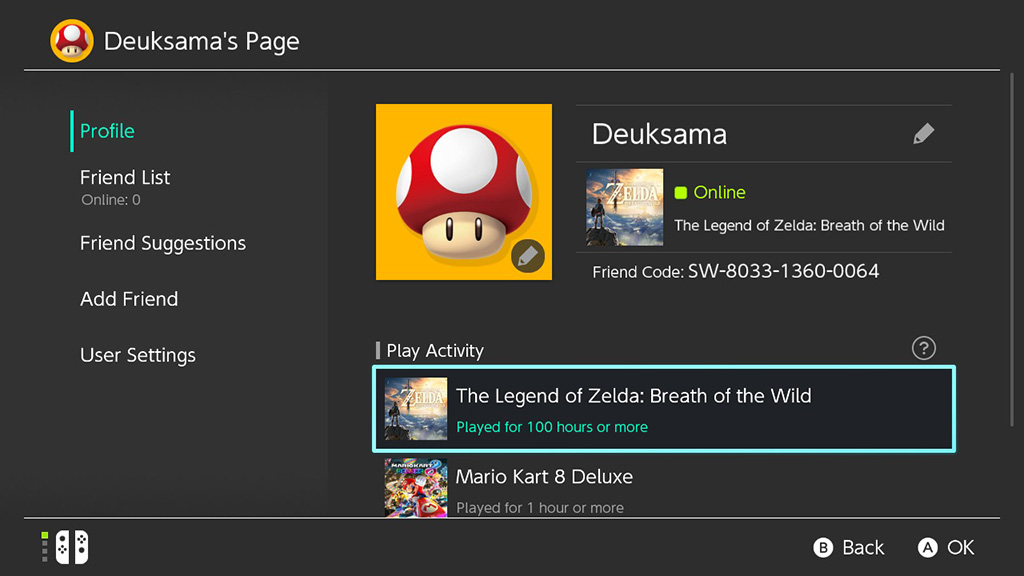Click the friend code SW-8033-1360-0064
1024x576 pixels.
coord(783,271)
